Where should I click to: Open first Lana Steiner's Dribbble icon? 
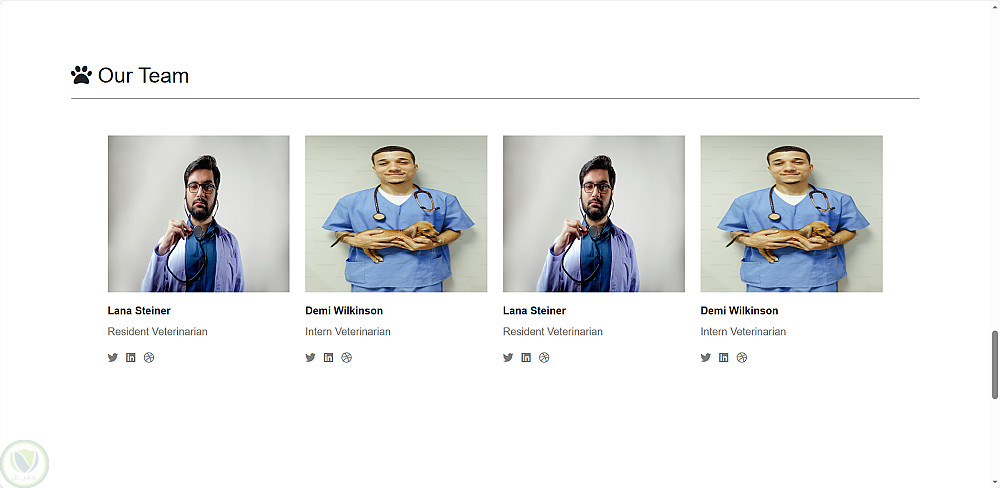[149, 357]
